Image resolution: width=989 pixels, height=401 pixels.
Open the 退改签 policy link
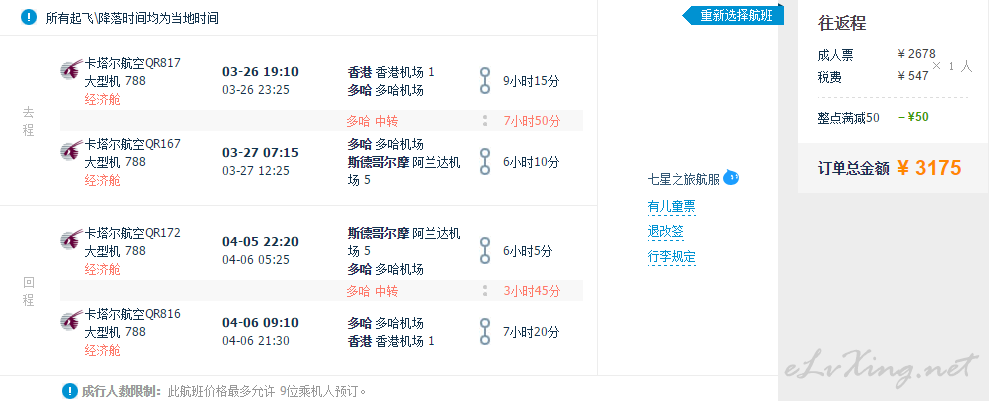click(x=665, y=231)
